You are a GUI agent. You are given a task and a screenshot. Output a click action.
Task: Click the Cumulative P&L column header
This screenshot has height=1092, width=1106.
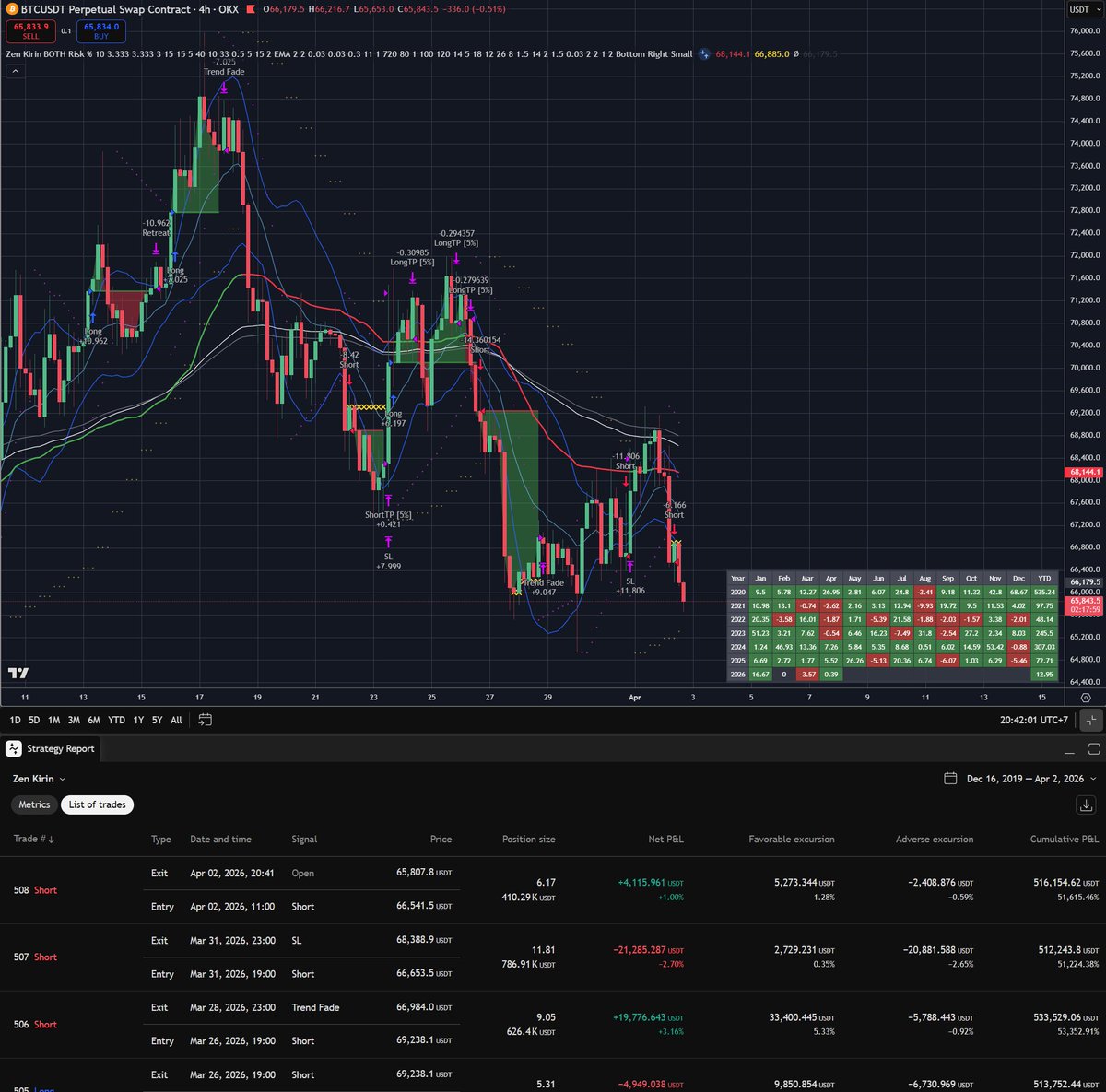click(1065, 840)
